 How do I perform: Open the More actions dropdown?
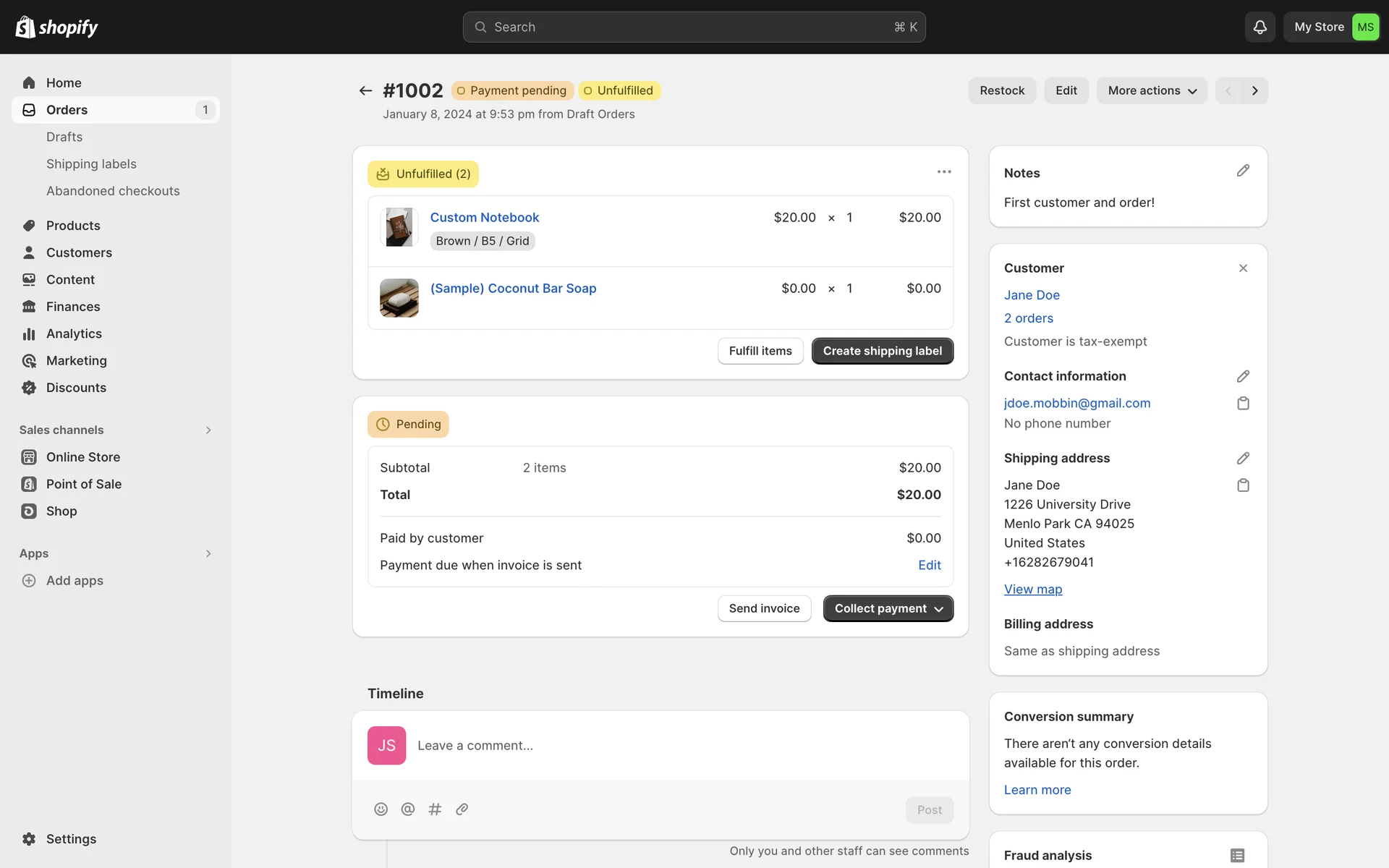point(1152,90)
